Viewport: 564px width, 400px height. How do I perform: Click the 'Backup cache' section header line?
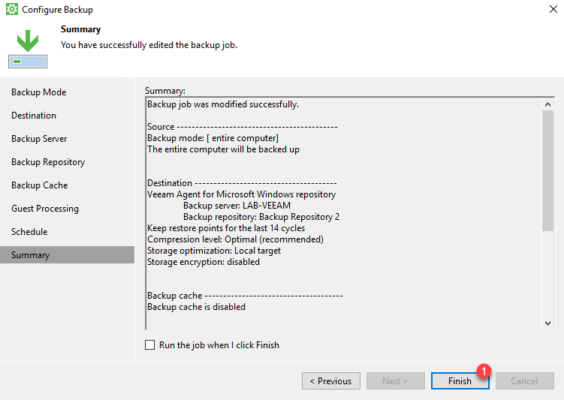pyautogui.click(x=245, y=296)
